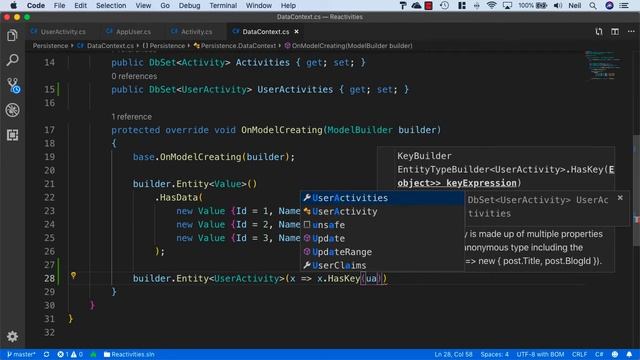Click CRLF line ending selector
Viewport: 640px width, 360px height.
[579, 354]
